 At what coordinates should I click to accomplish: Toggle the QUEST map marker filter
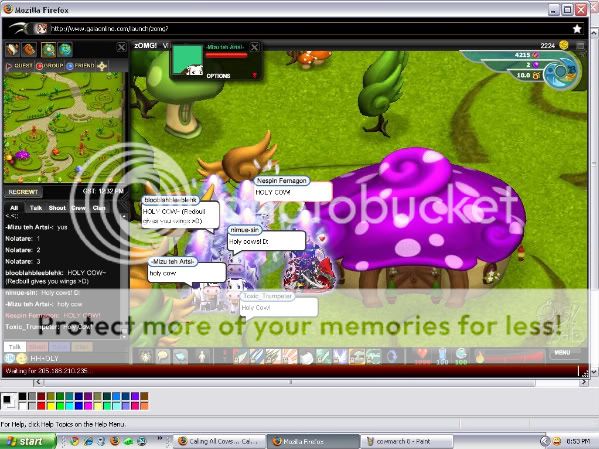pyautogui.click(x=20, y=66)
